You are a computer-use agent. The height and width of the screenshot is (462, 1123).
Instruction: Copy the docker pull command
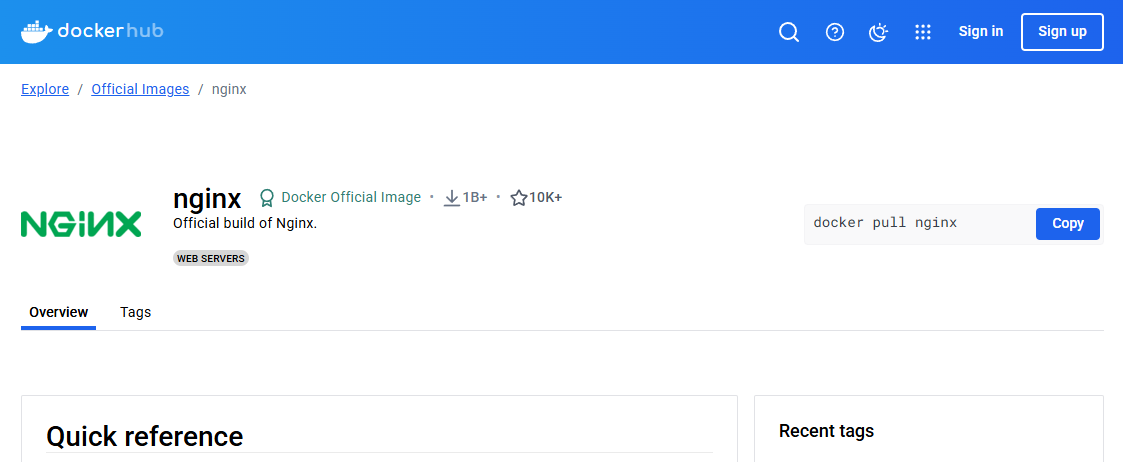[1068, 223]
